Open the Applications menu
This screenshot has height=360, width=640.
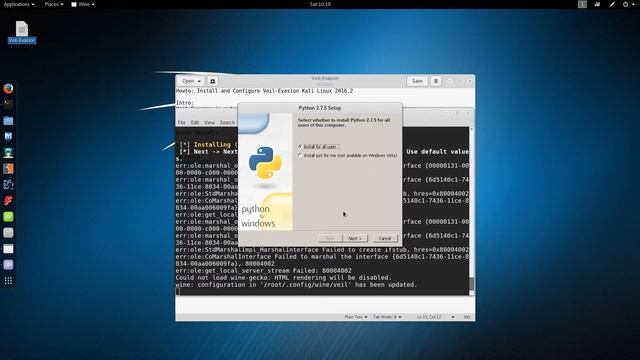point(19,4)
